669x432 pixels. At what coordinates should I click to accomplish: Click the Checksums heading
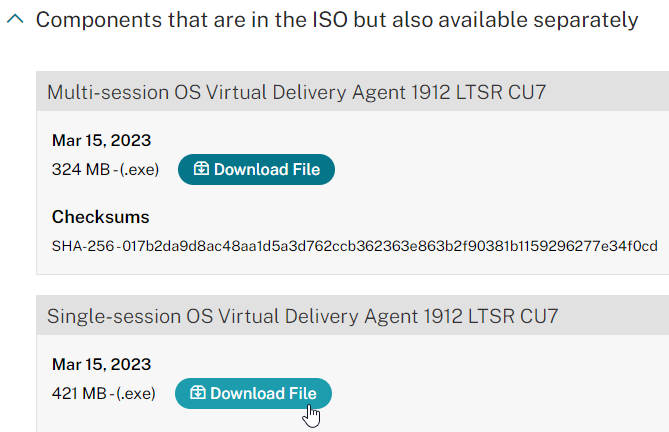[x=100, y=217]
